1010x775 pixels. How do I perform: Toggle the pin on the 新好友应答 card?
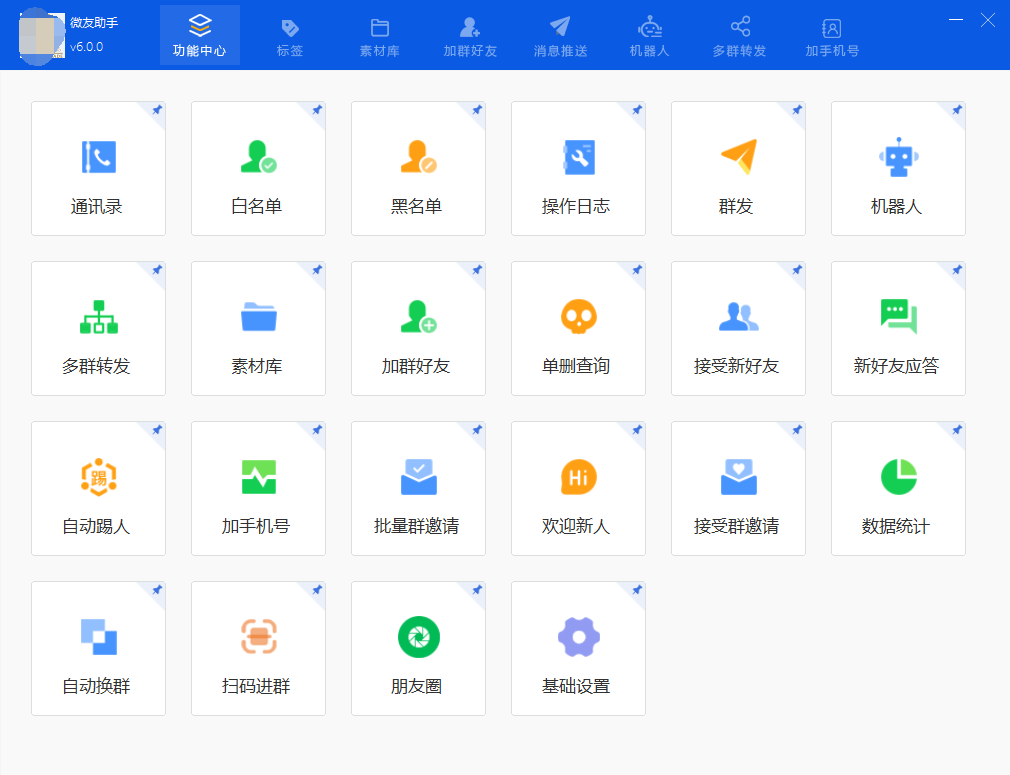(x=957, y=270)
